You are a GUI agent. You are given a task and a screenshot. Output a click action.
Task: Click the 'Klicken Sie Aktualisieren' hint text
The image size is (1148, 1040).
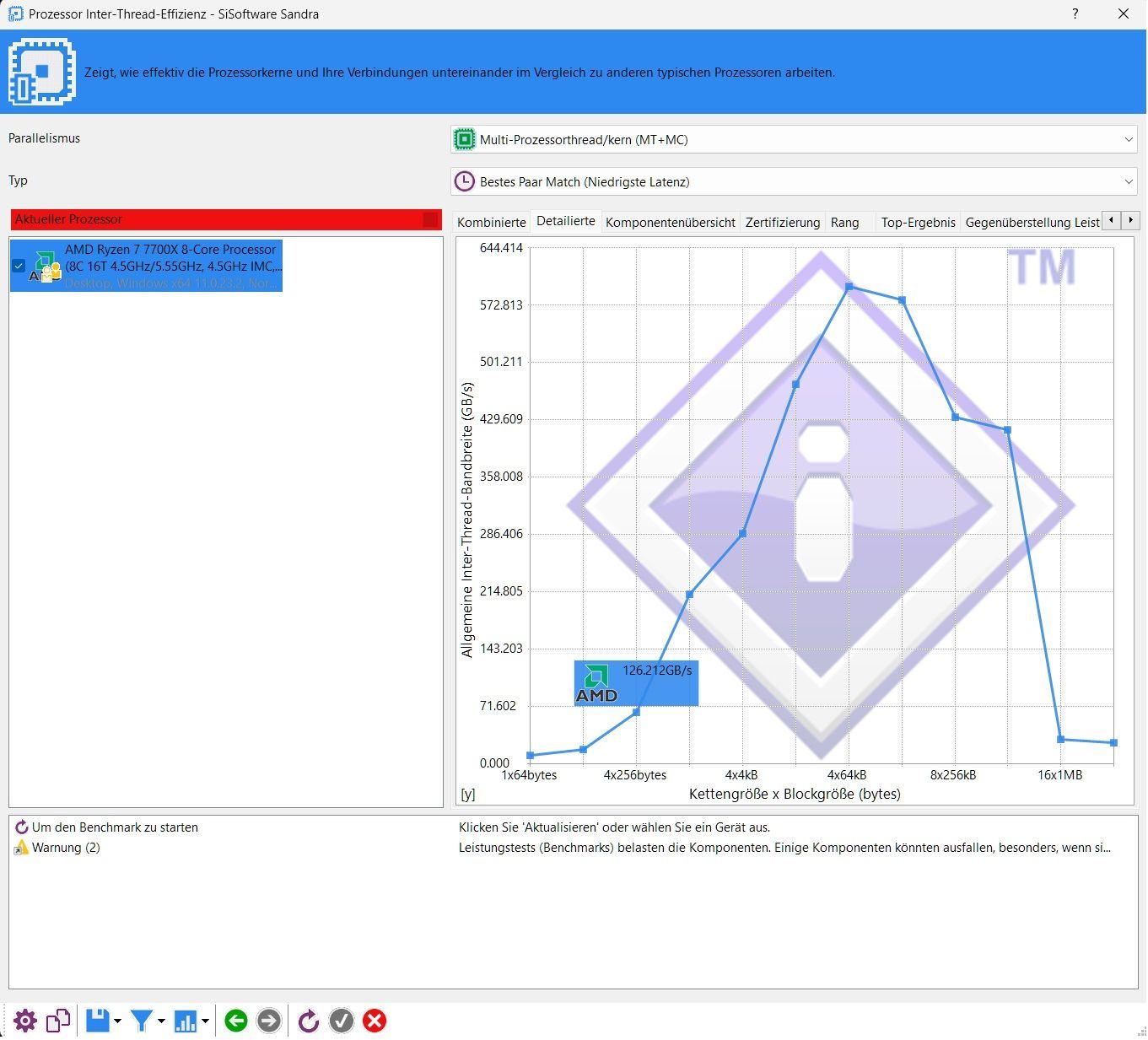614,827
